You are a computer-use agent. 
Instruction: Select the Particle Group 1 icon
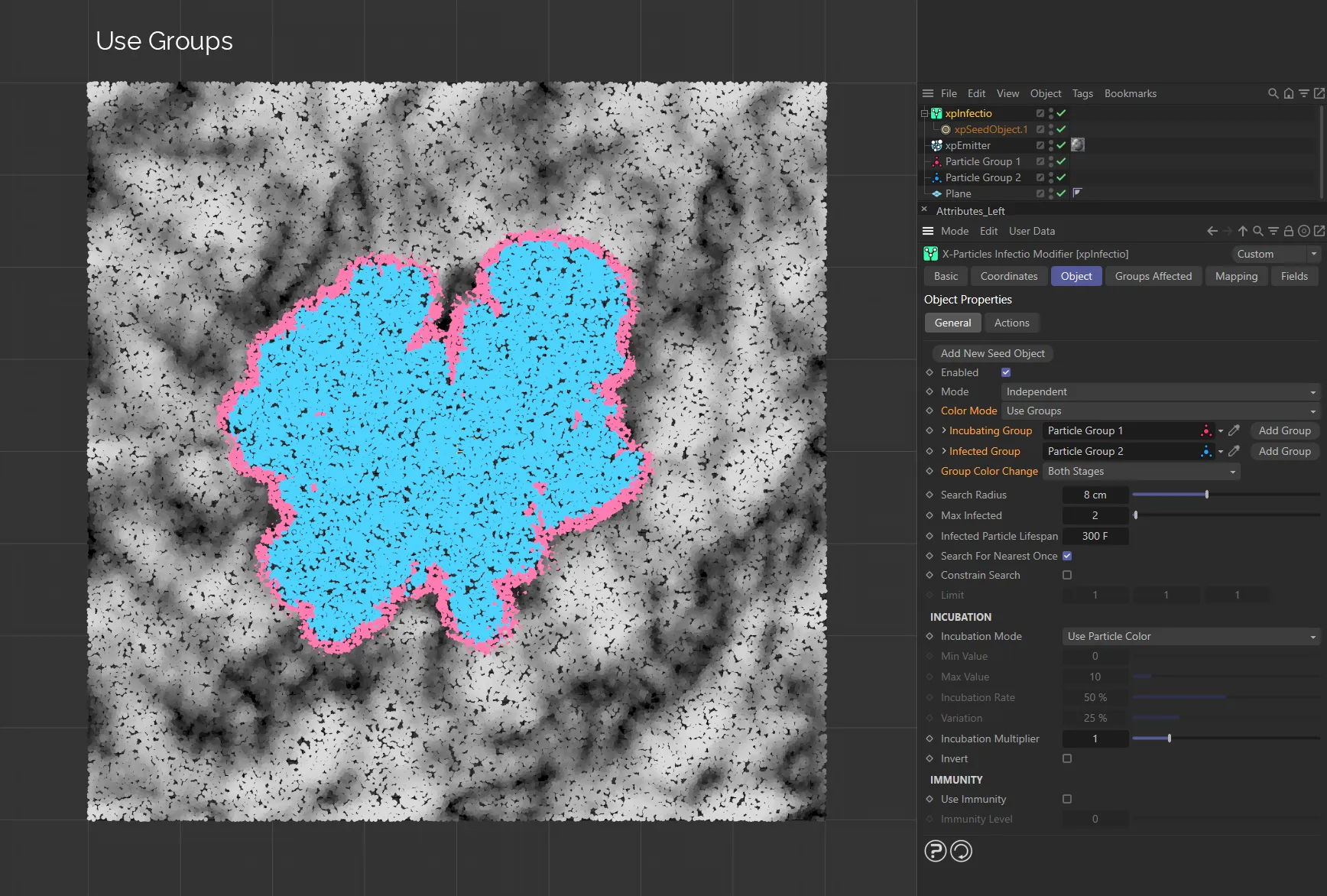click(936, 161)
